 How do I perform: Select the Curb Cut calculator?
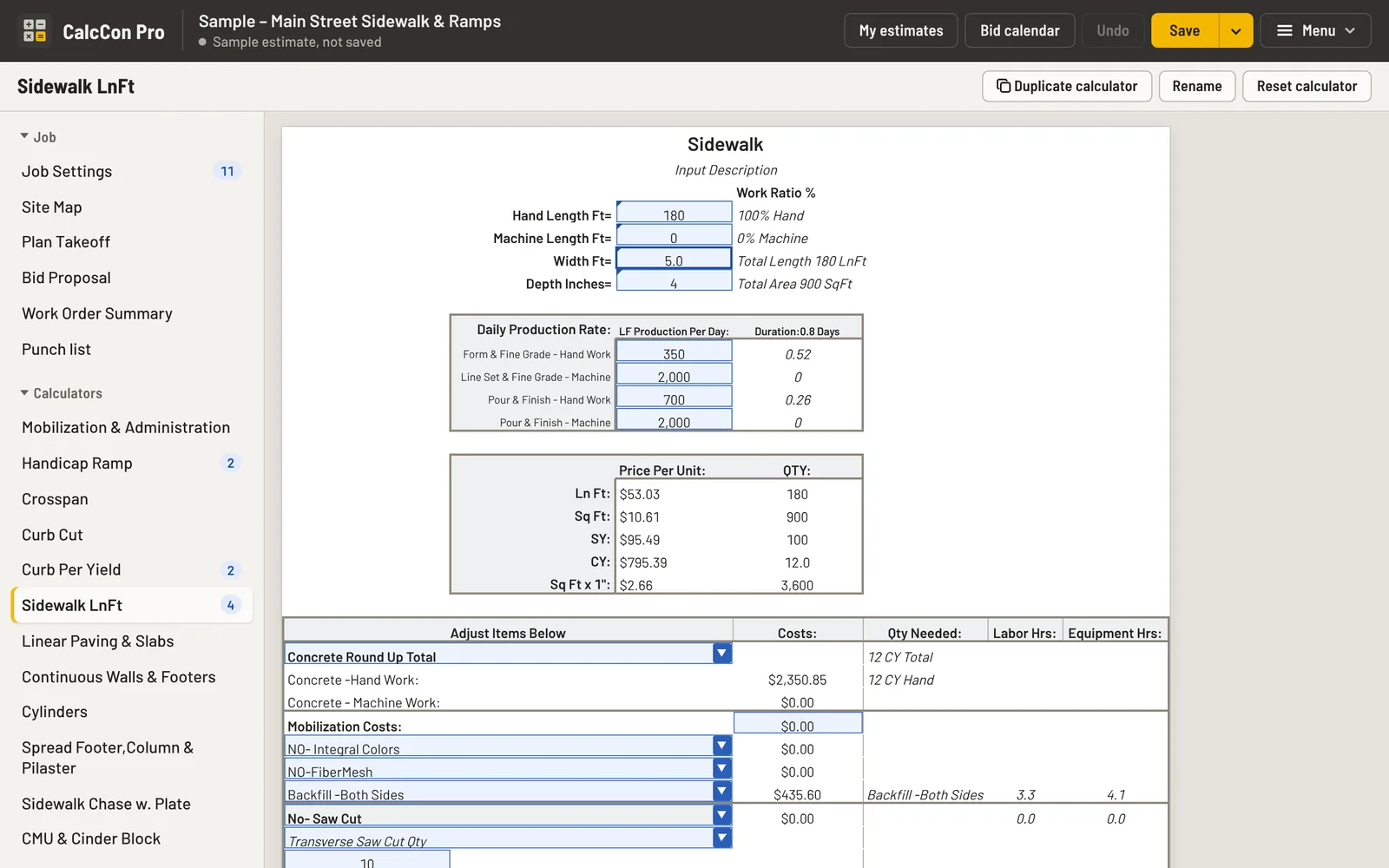(x=132, y=535)
